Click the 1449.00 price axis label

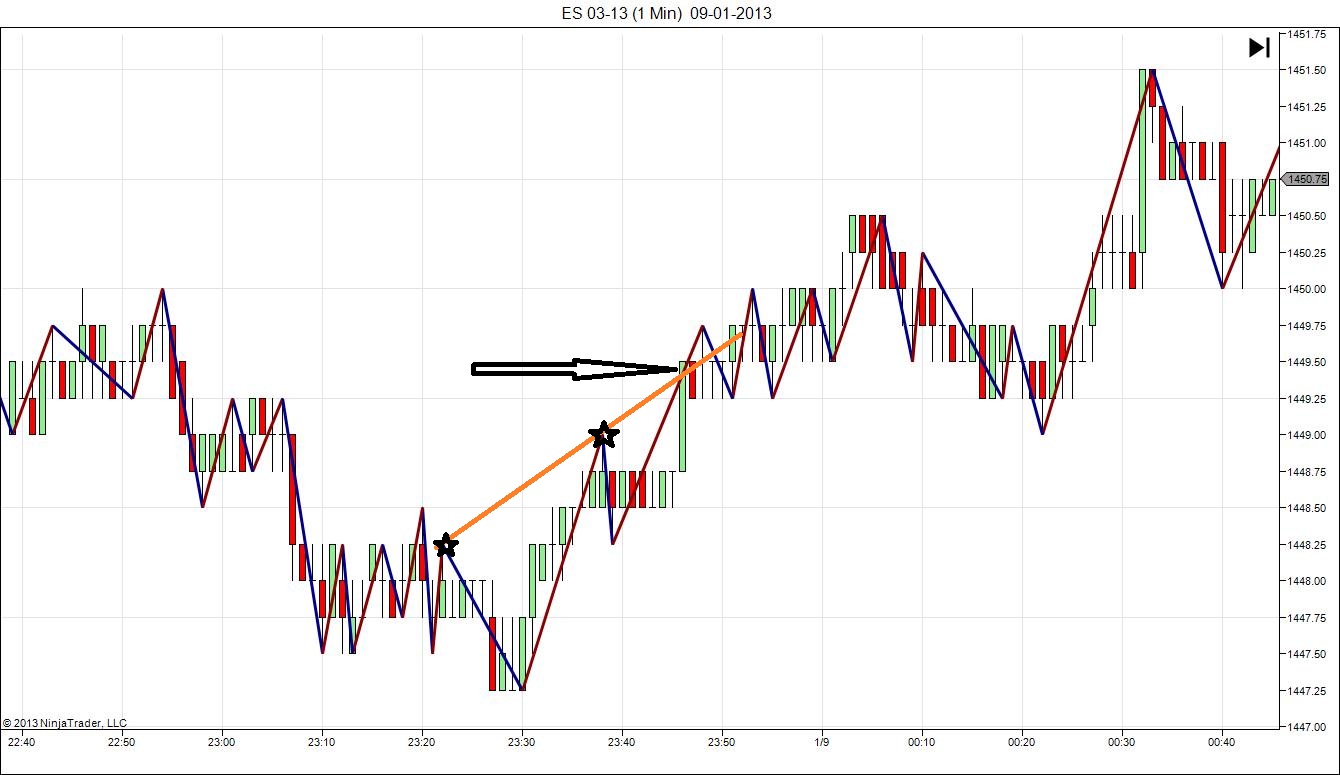[1306, 435]
